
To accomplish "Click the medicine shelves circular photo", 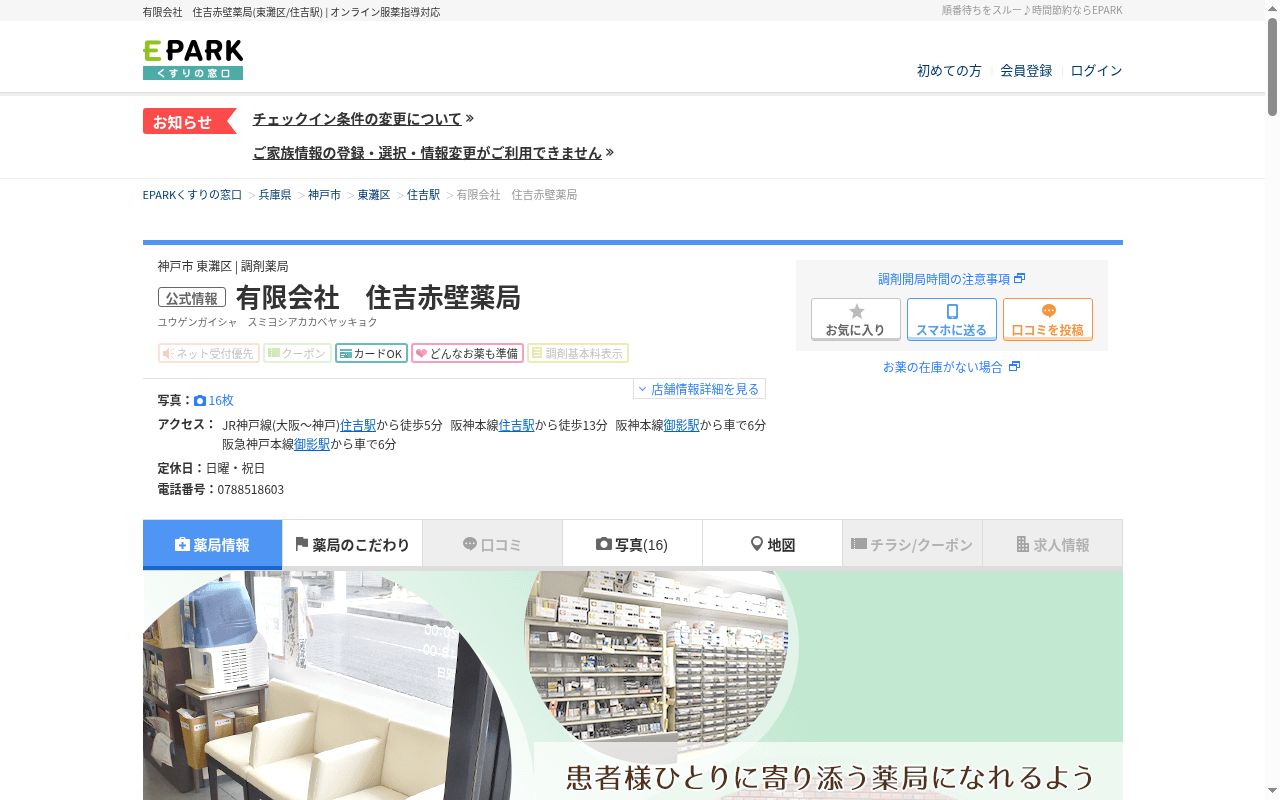I will pos(657,663).
